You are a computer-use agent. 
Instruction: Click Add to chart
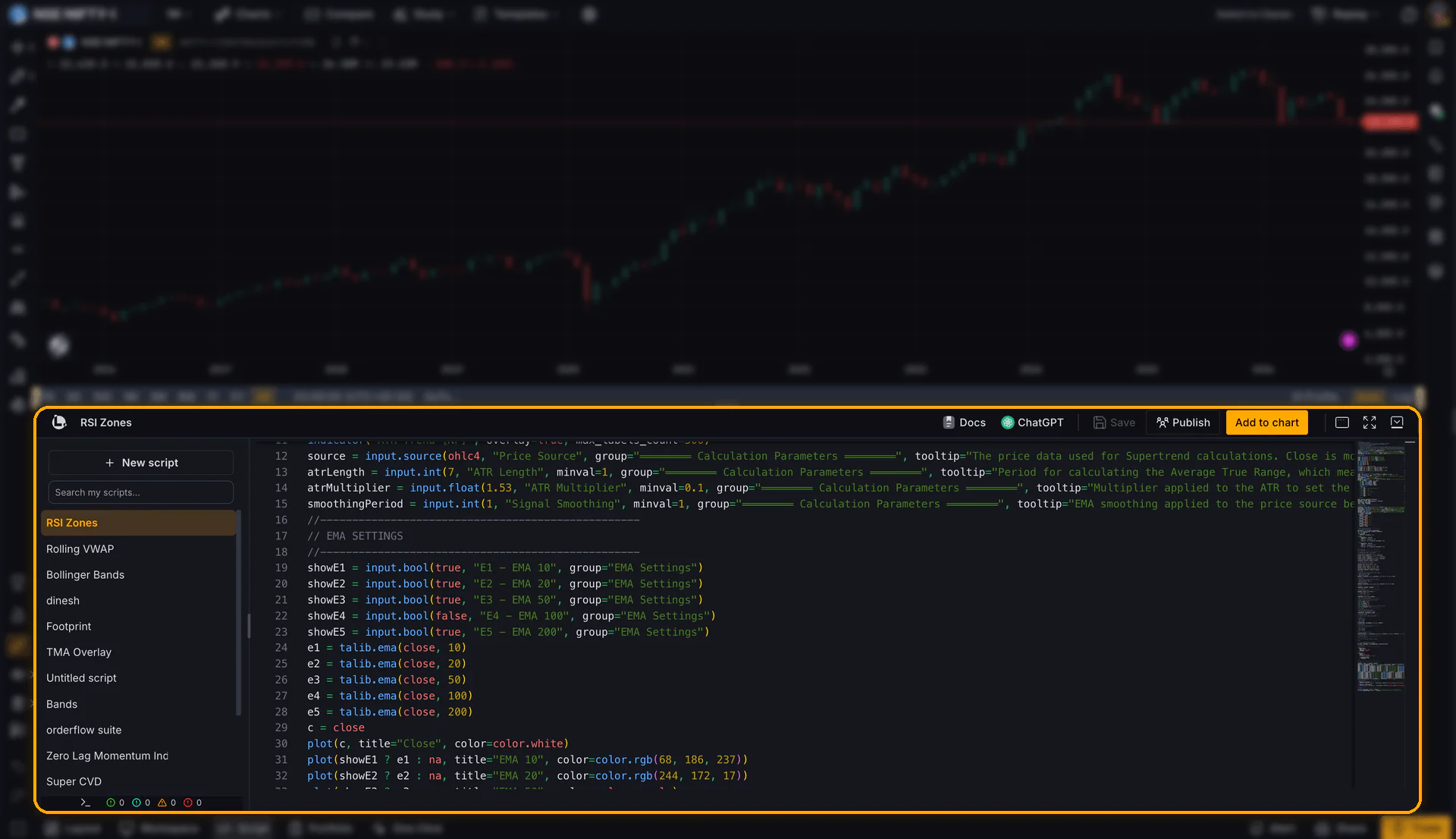pyautogui.click(x=1266, y=423)
